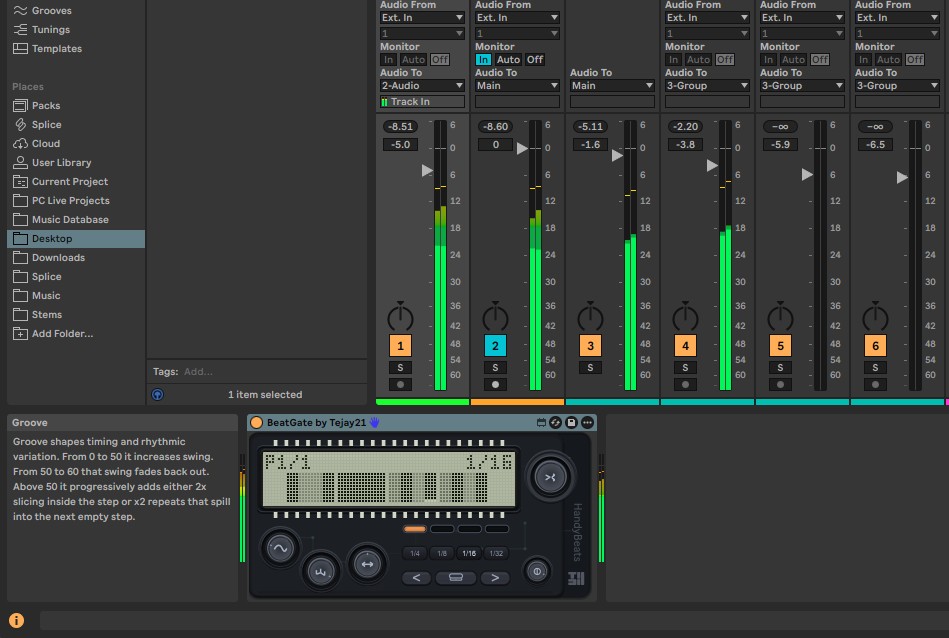Click the pan knob on track 4

coord(684,318)
